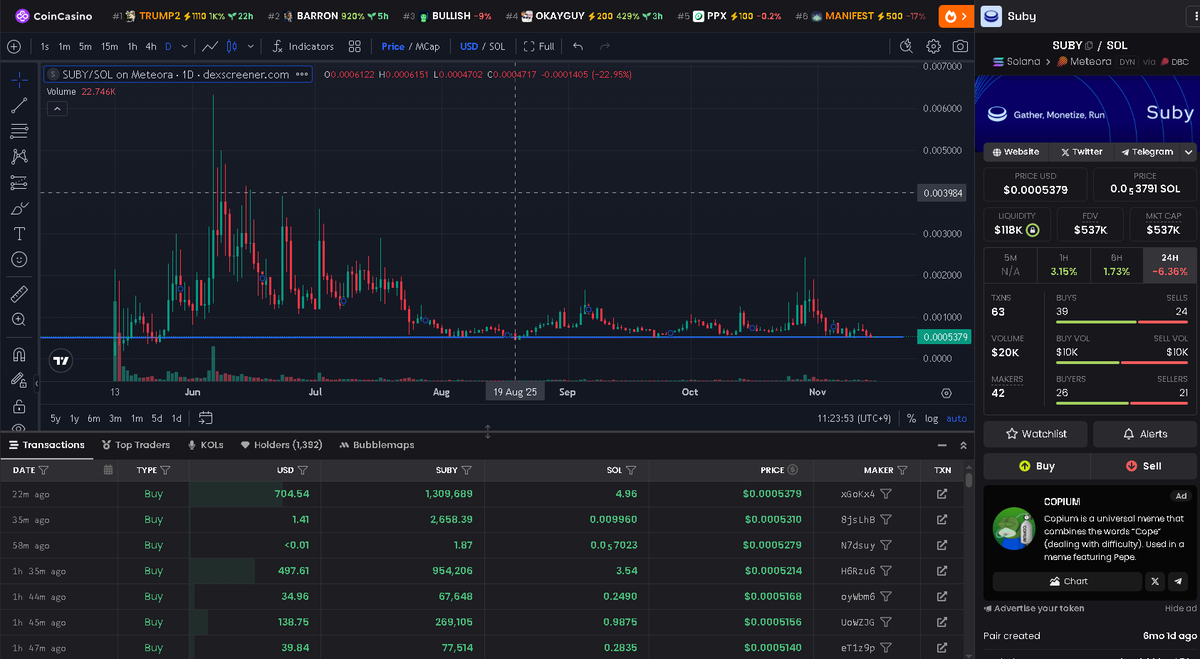Select the ruler measure tool

19,294
